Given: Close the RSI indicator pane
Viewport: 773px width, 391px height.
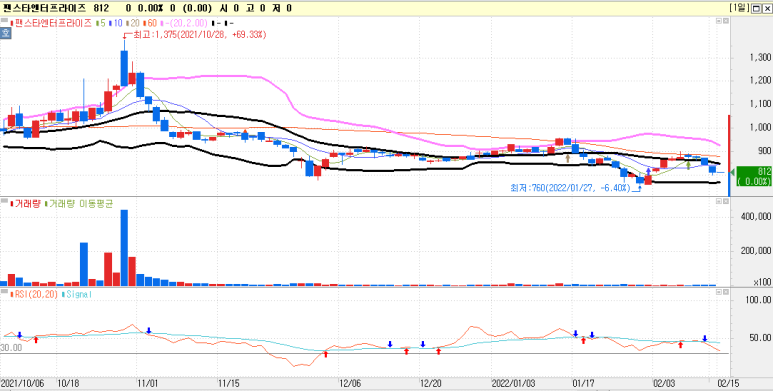Looking at the screenshot, I should [725, 292].
